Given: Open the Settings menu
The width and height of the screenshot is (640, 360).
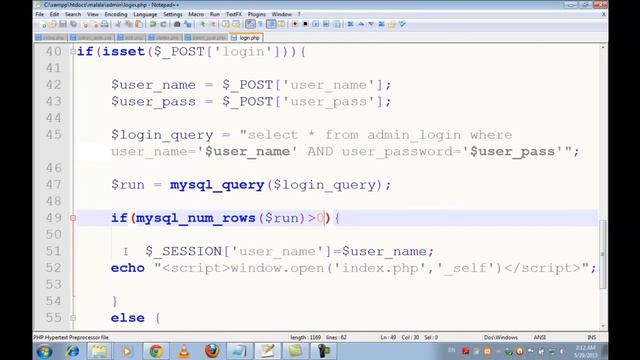Looking at the screenshot, I should coord(173,14).
